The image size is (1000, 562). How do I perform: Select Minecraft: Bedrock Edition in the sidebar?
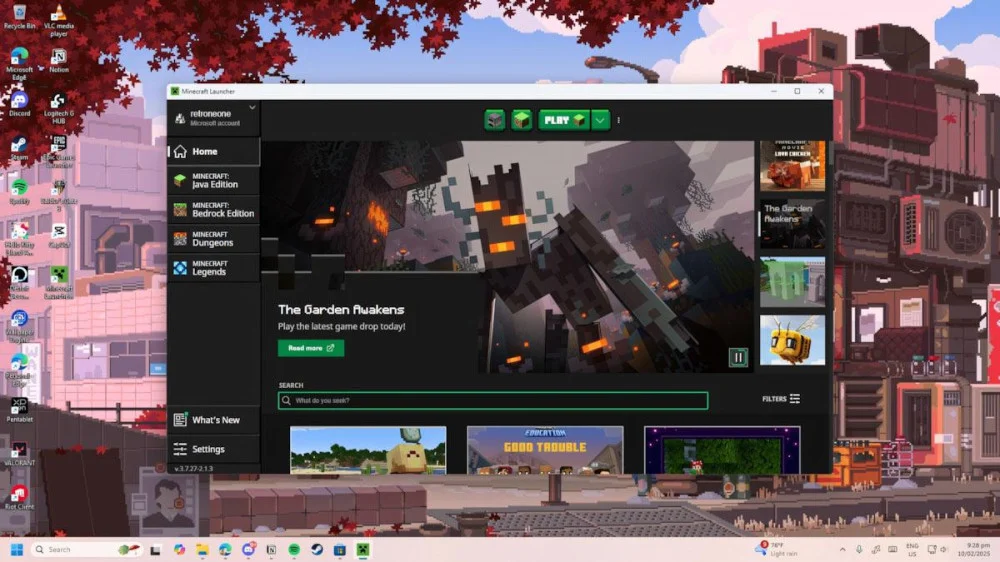(214, 209)
